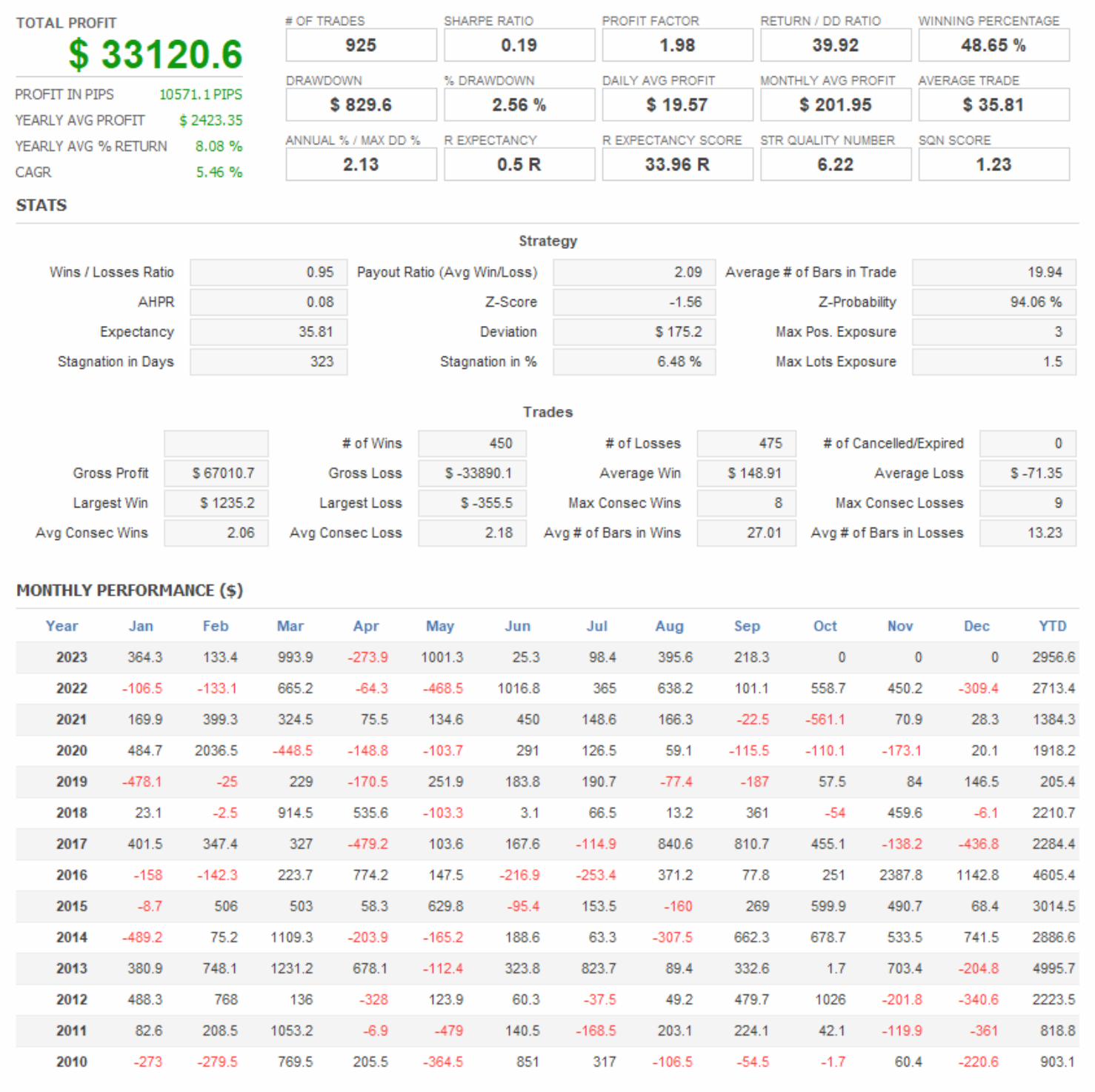Select the May column header
The image size is (1095, 1092).
440,626
